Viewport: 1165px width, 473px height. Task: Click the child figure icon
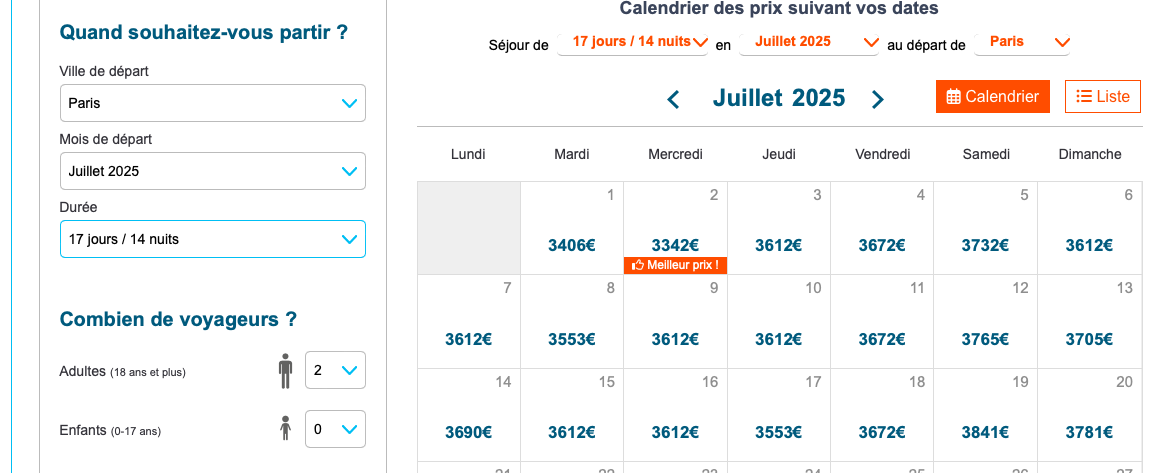(285, 428)
